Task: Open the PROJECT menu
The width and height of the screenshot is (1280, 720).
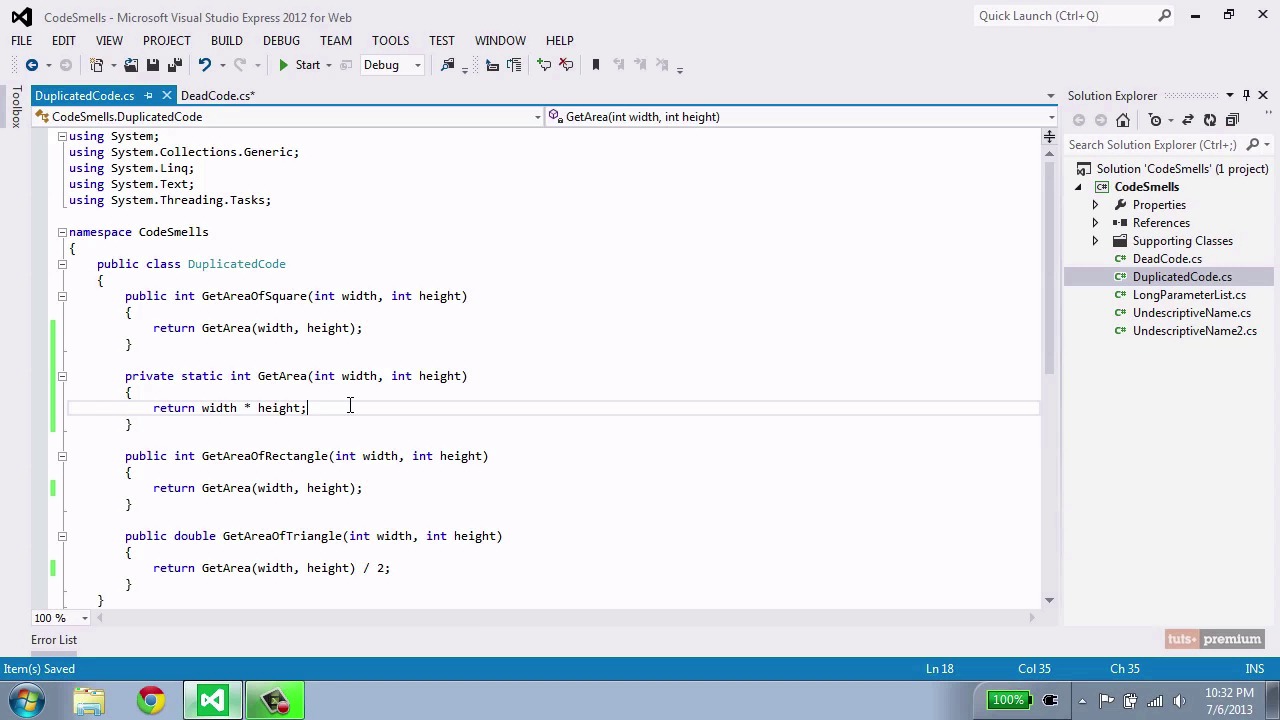Action: pyautogui.click(x=166, y=40)
